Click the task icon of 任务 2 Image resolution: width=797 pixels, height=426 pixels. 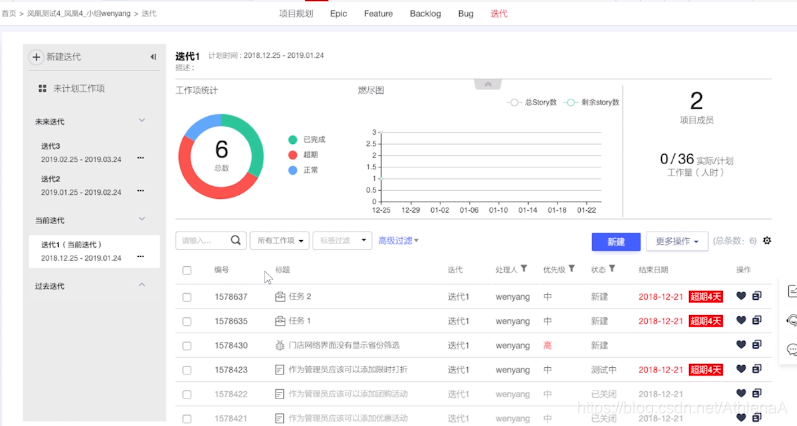pos(280,296)
